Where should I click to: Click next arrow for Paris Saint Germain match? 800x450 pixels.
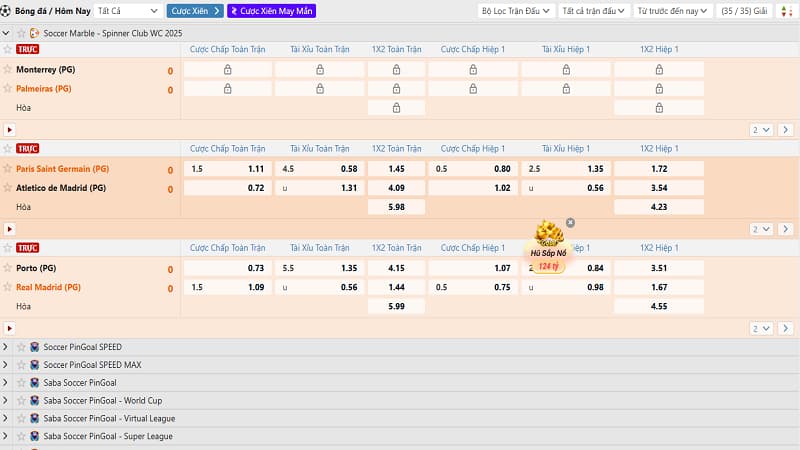click(x=785, y=229)
